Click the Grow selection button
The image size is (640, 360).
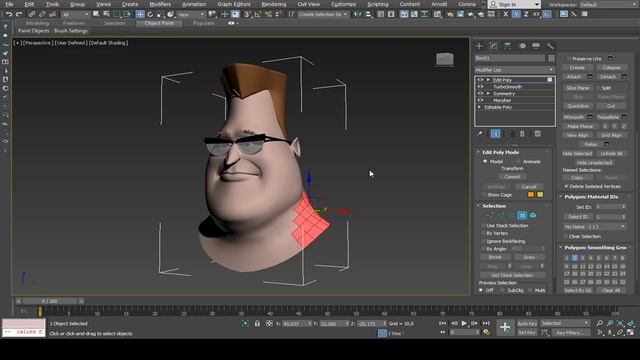(x=529, y=257)
